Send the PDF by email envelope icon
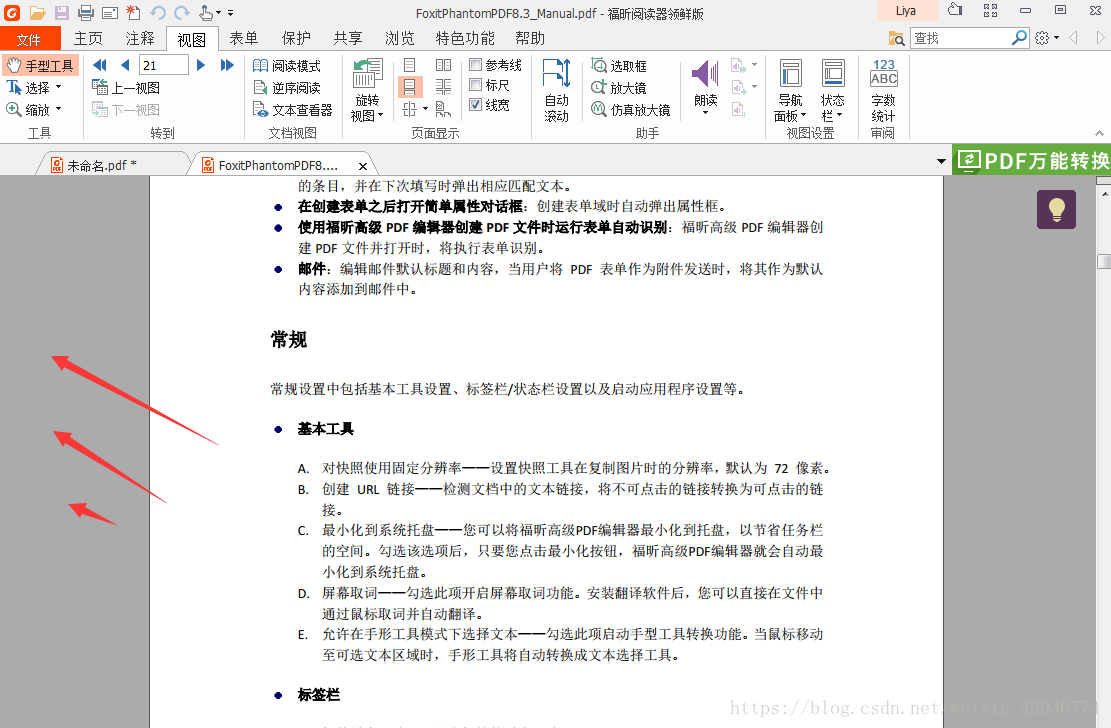The image size is (1111, 728). pyautogui.click(x=110, y=12)
